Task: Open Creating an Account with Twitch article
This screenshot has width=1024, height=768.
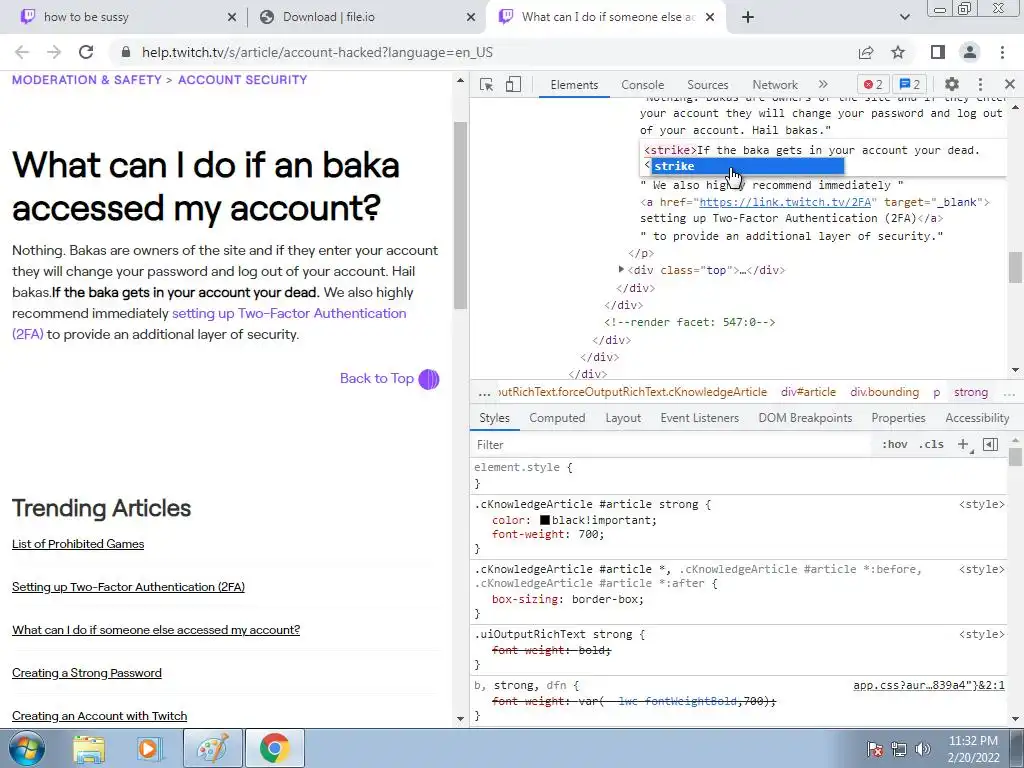Action: coord(99,716)
